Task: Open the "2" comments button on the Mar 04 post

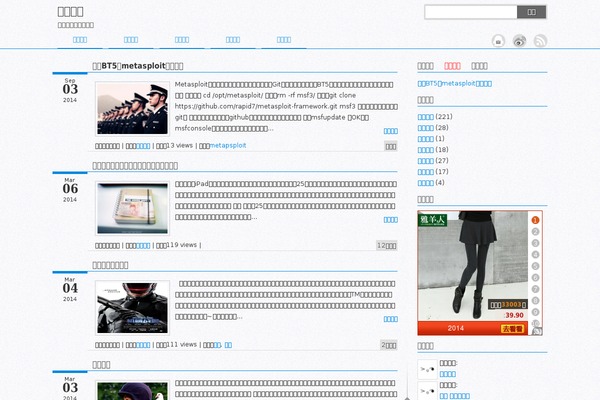Action: tap(389, 345)
